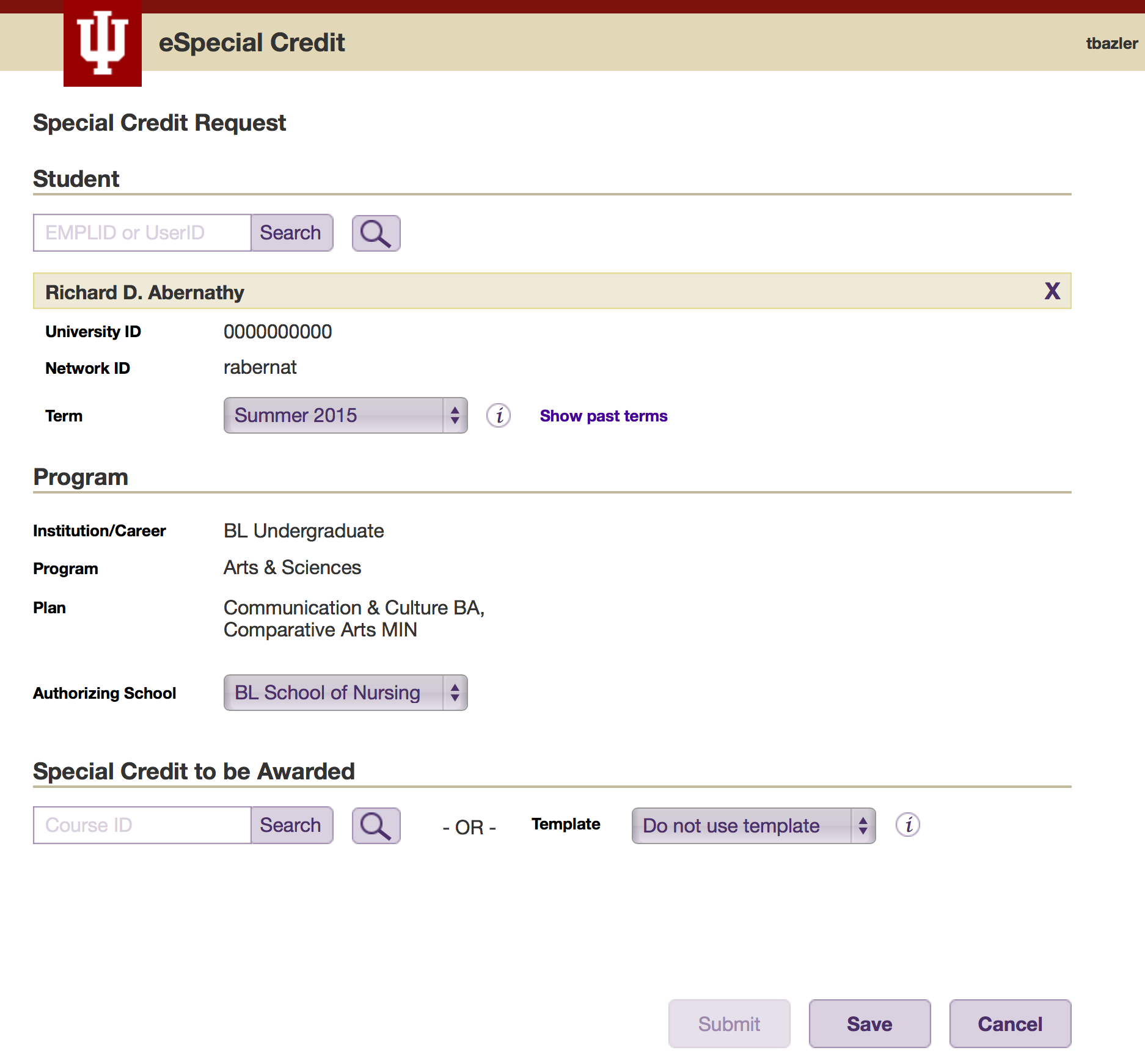Open course lookup magnifier icon
This screenshot has height=1064, width=1145.
point(376,825)
